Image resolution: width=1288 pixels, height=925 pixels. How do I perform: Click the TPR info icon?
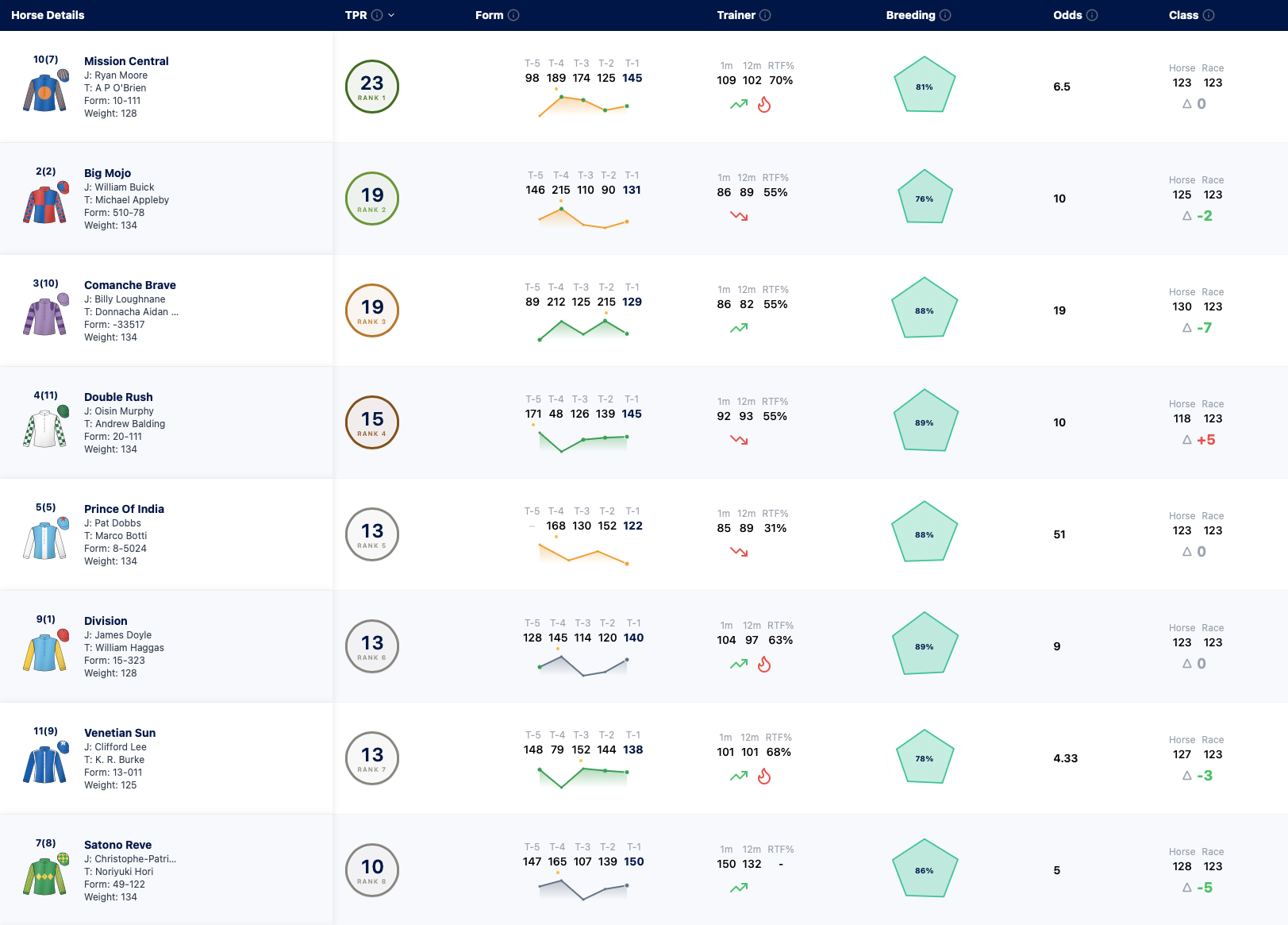[x=377, y=15]
